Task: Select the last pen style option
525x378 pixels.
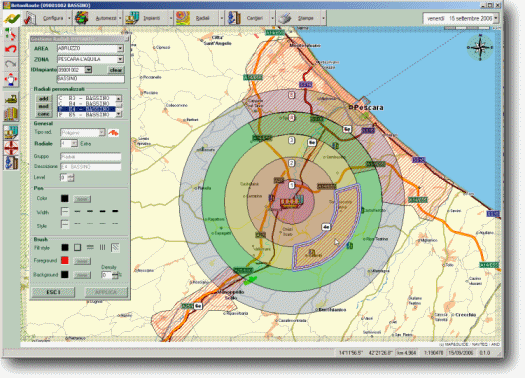Action: click(x=115, y=224)
